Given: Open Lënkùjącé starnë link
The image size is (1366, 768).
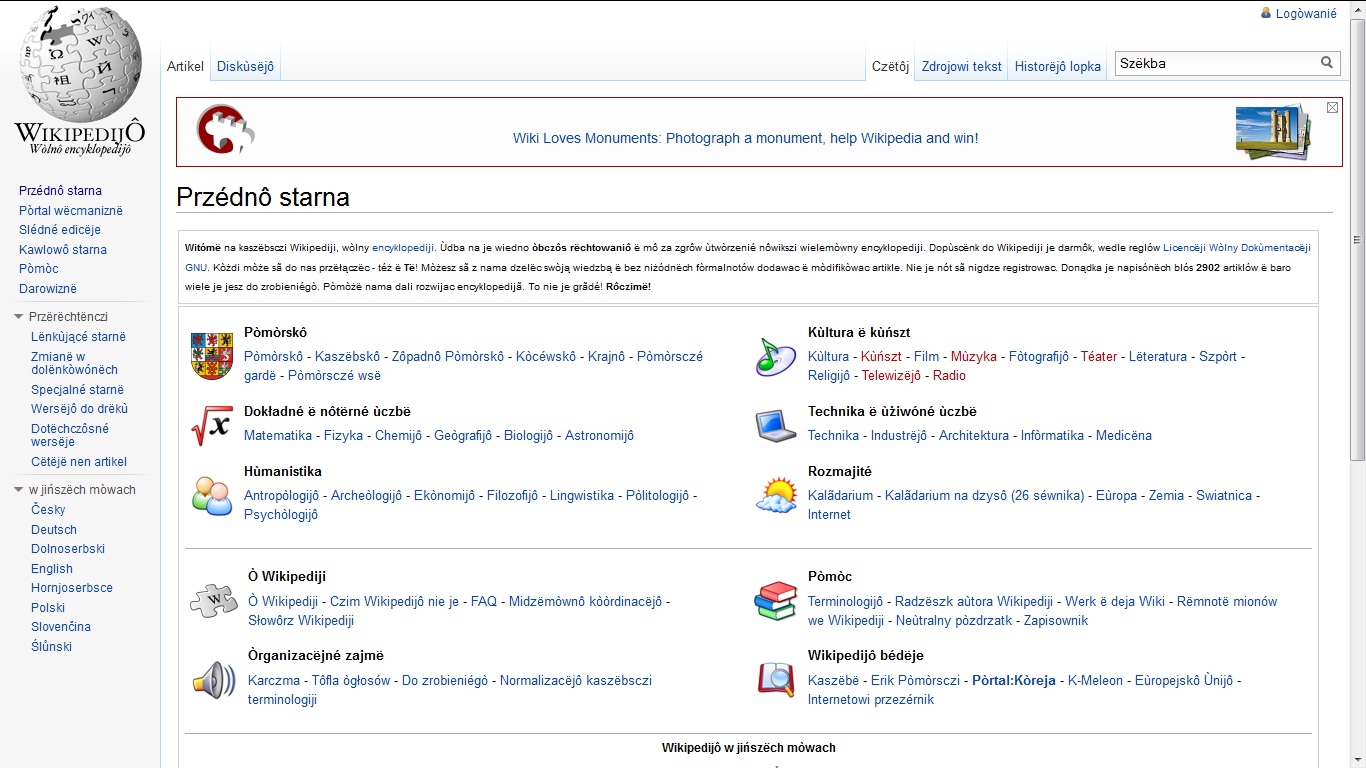Looking at the screenshot, I should [x=78, y=337].
